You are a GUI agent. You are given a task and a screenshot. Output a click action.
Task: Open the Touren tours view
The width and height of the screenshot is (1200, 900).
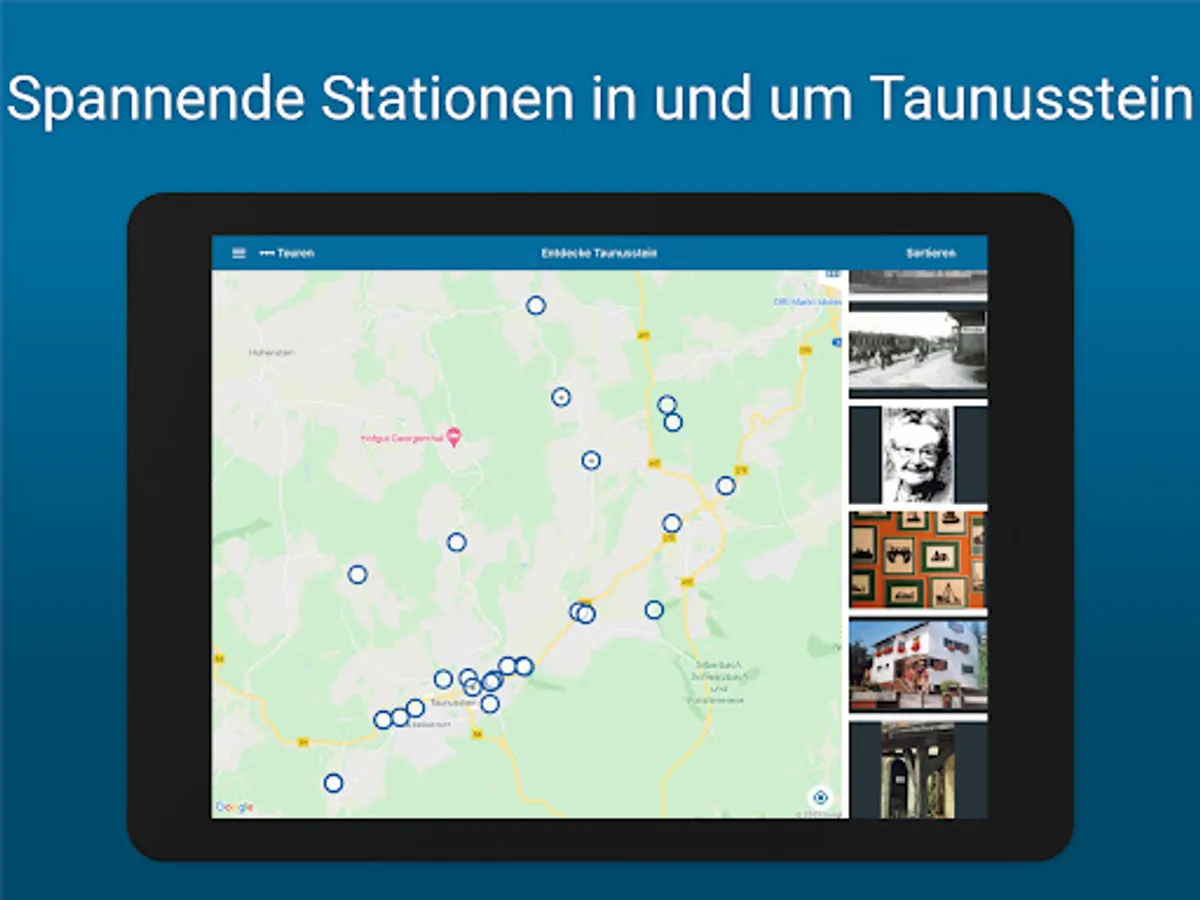coord(287,253)
